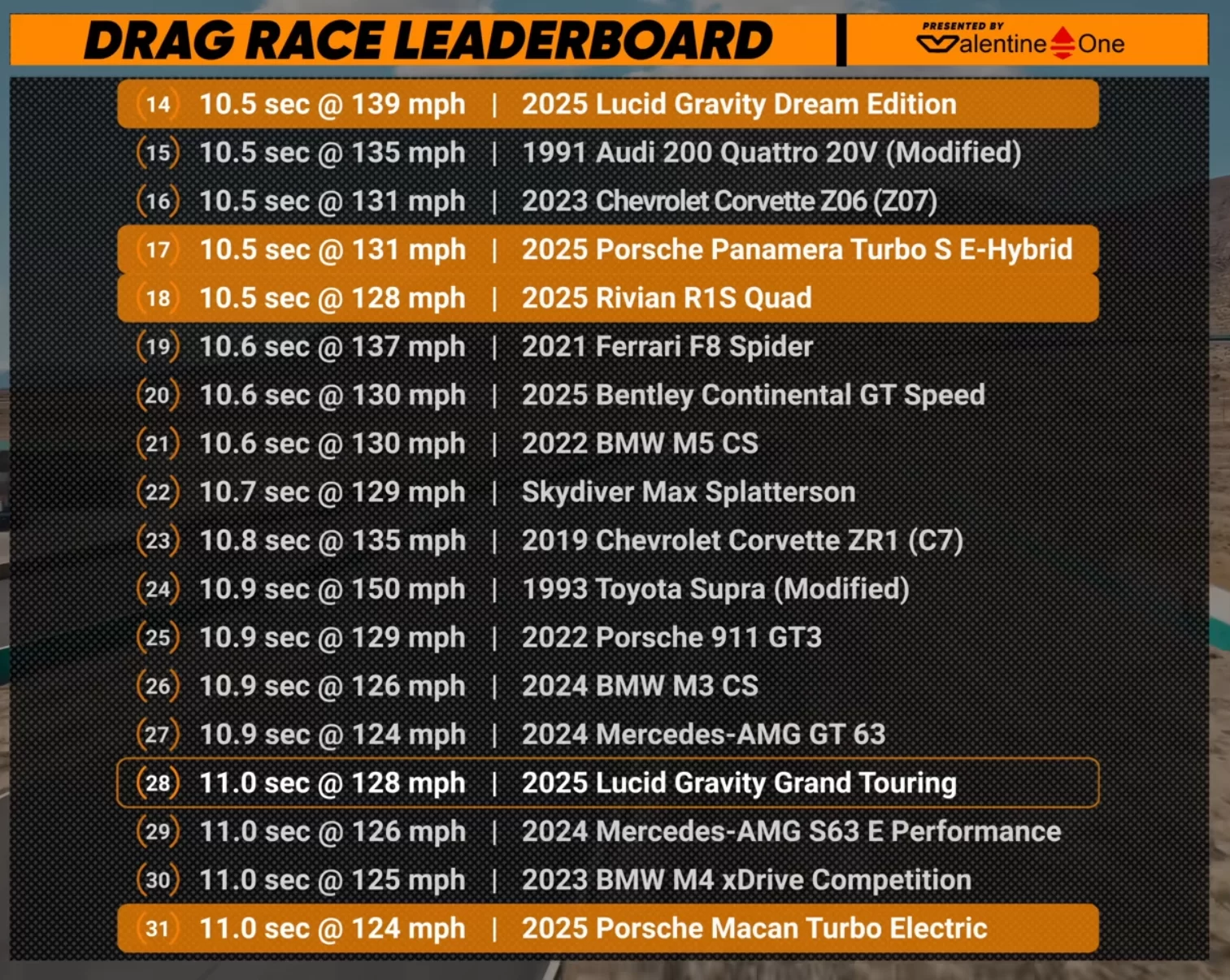Click the "10.5 sec @ 139 mph" time
The width and height of the screenshot is (1230, 980).
pyautogui.click(x=332, y=104)
